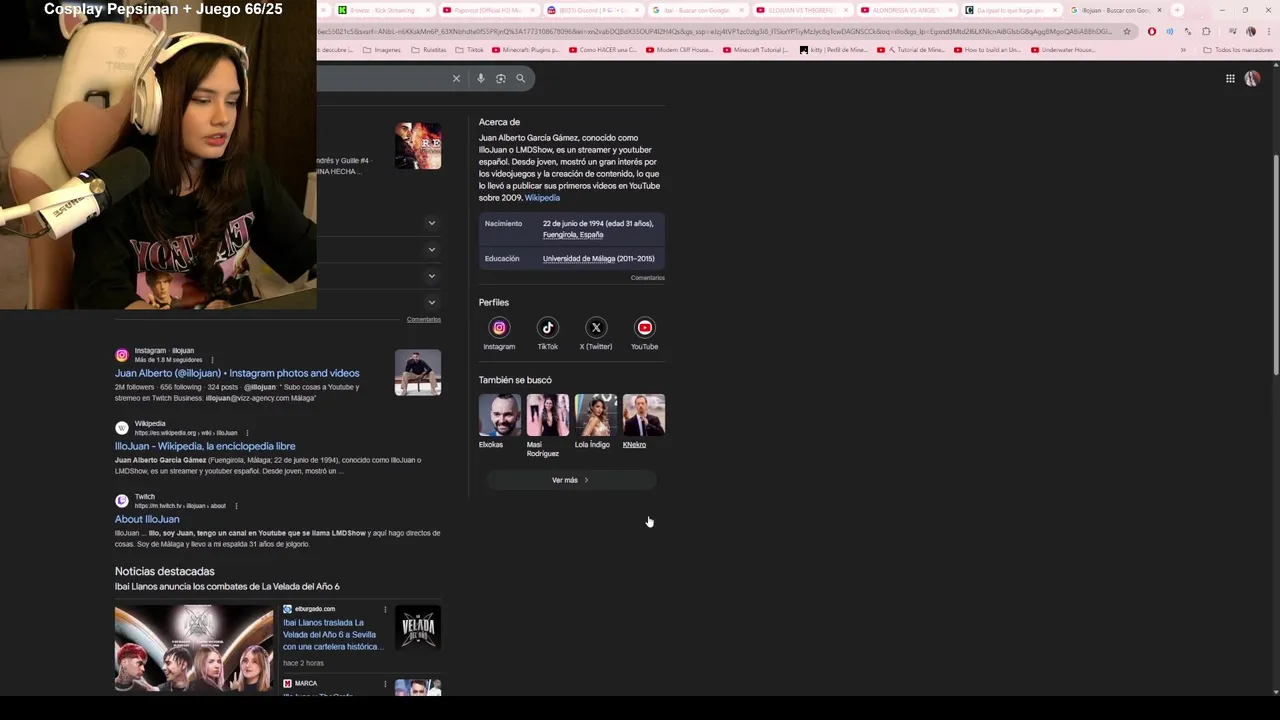
Task: Open the Tiktok bookmarks folder
Action: click(469, 50)
